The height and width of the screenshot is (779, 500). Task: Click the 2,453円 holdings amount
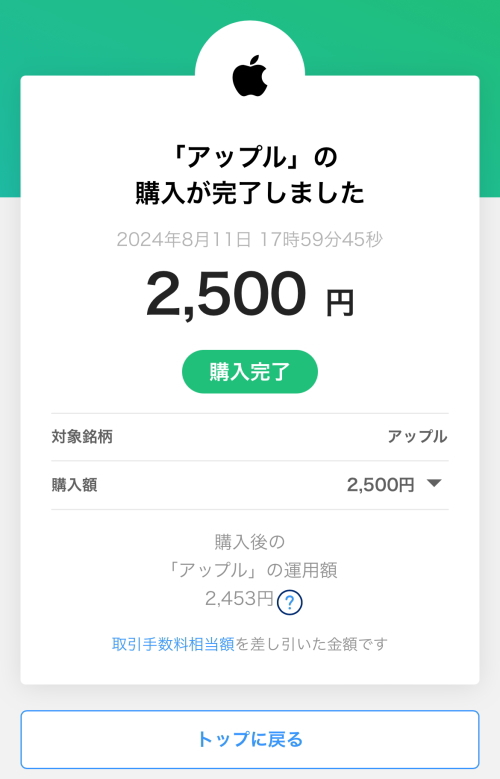(239, 599)
